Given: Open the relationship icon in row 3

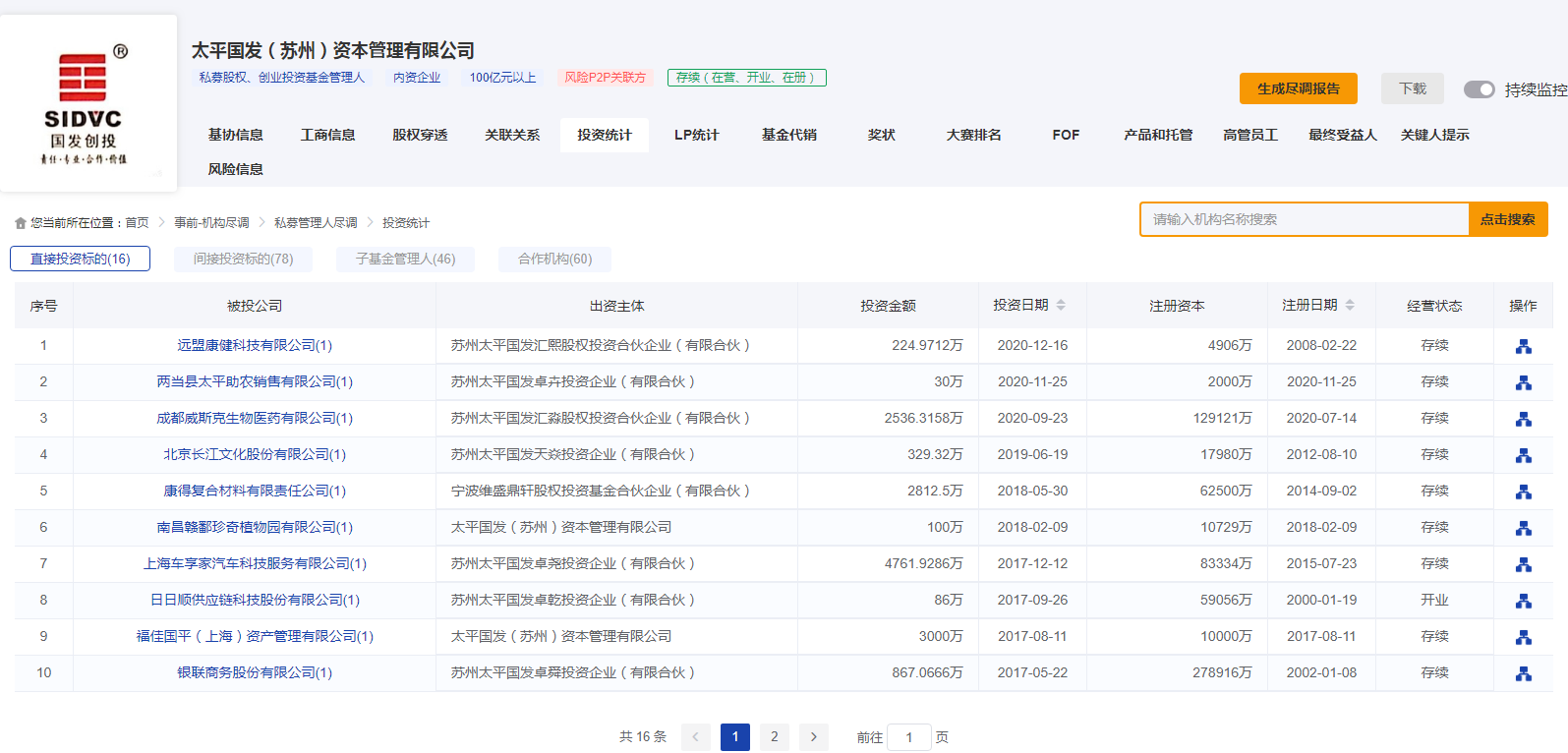Looking at the screenshot, I should [1523, 419].
